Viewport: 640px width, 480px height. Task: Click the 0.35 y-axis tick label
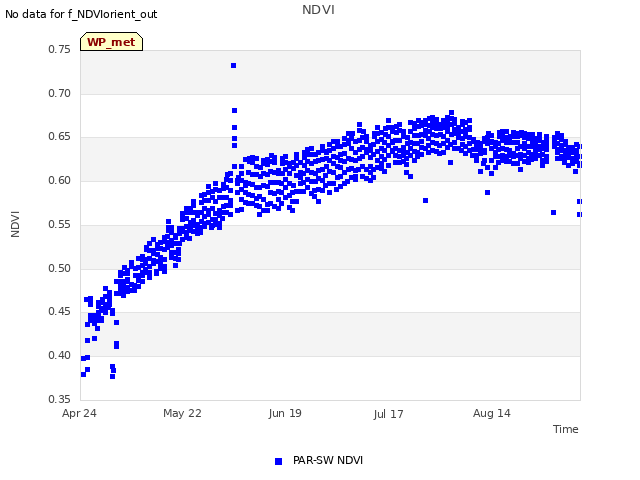(x=60, y=399)
